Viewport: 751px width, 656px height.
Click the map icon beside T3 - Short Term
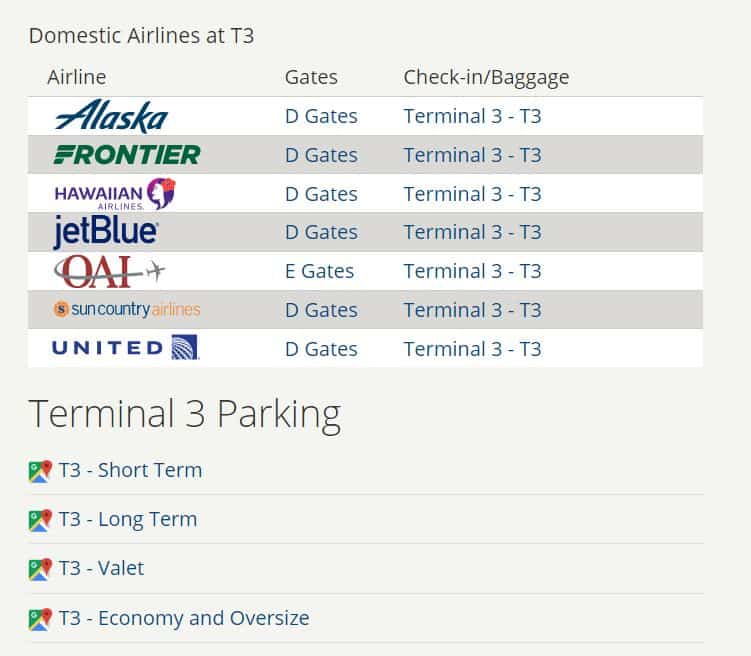click(x=40, y=471)
